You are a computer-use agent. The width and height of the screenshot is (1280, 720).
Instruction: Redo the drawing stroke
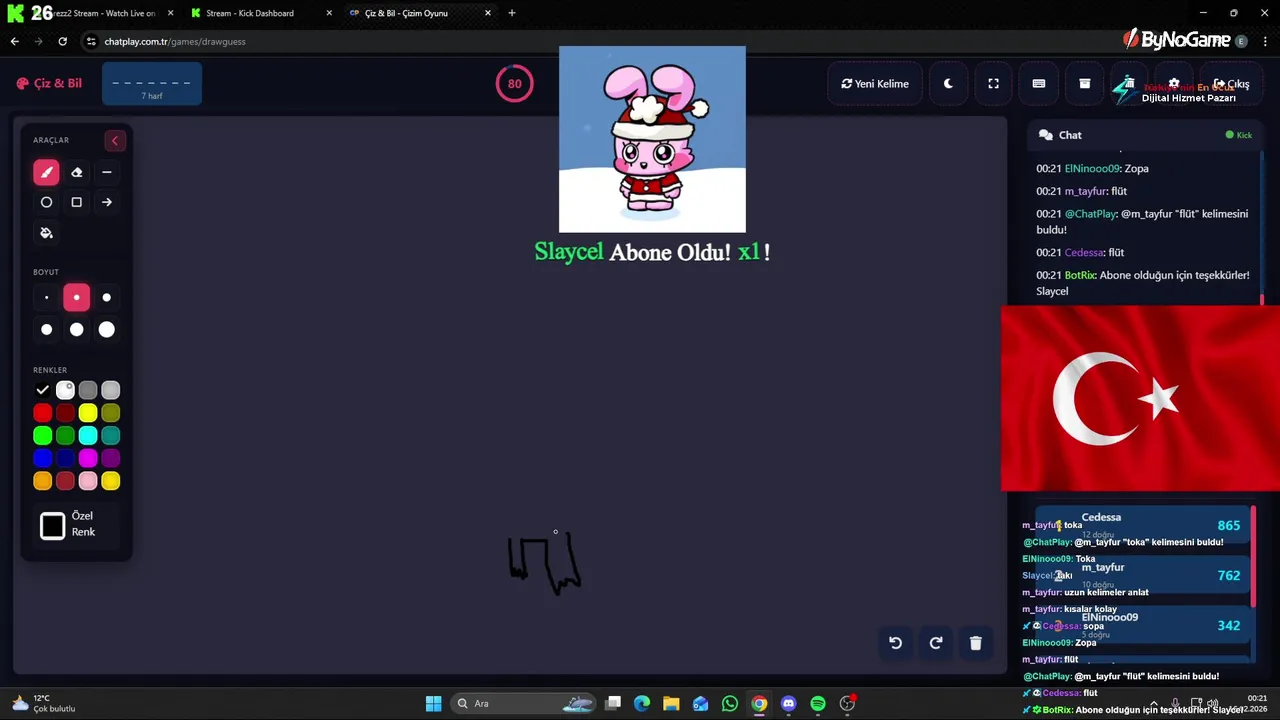[936, 643]
